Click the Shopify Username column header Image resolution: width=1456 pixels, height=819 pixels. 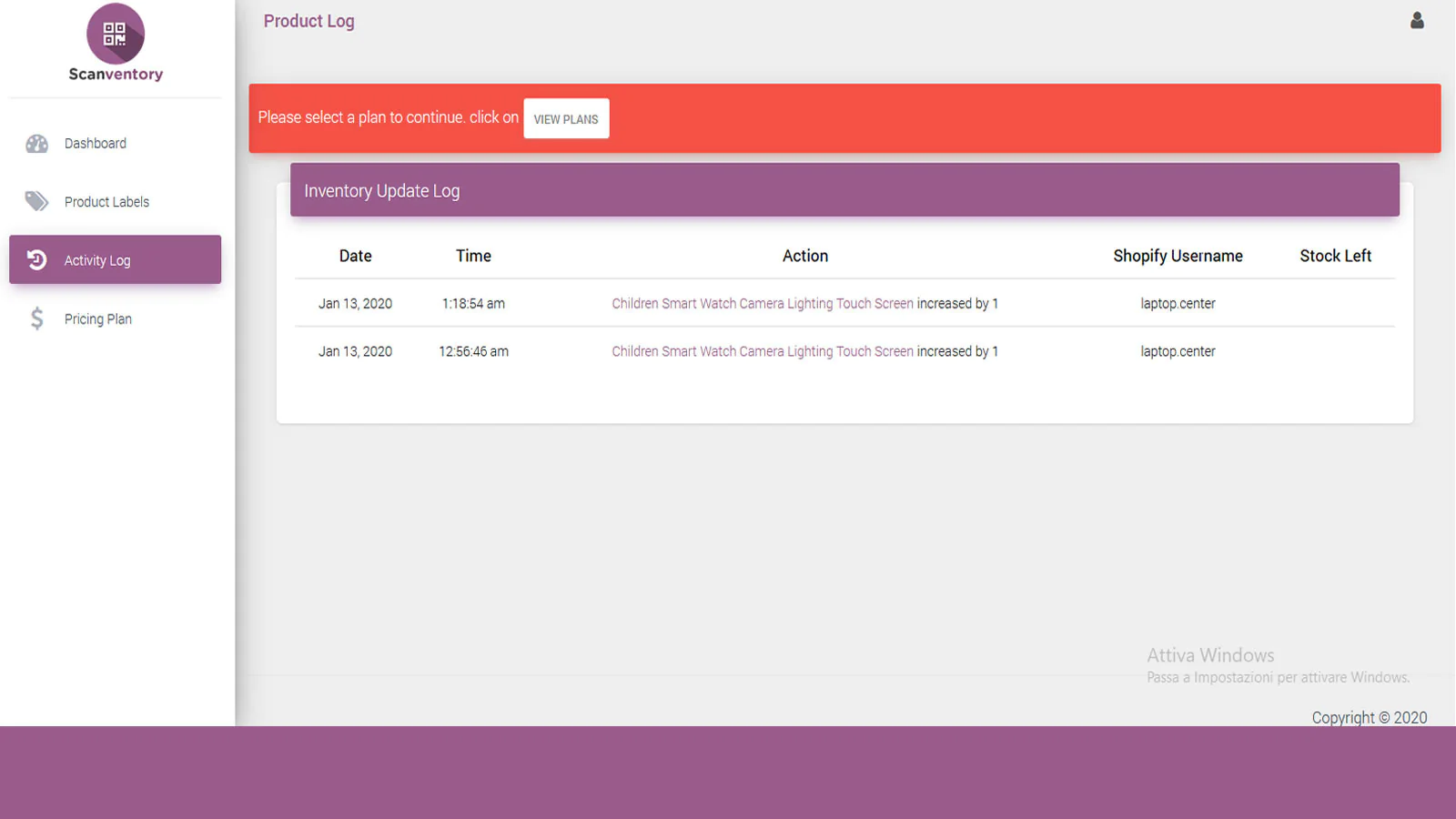pyautogui.click(x=1178, y=256)
